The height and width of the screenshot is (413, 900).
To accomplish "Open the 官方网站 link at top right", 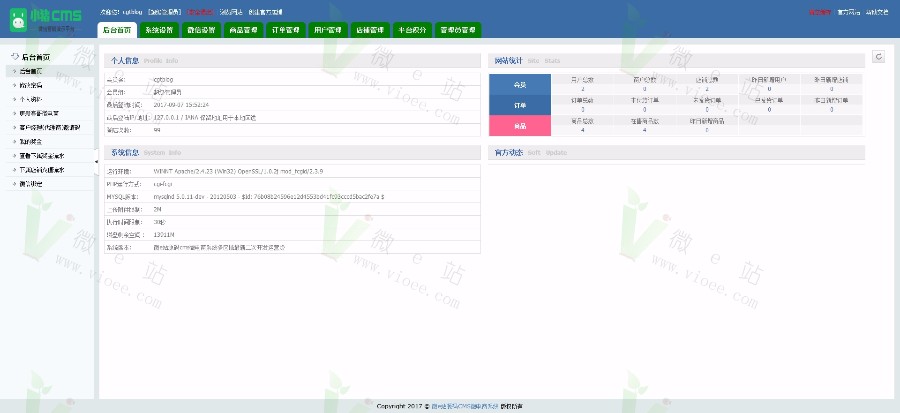I will click(848, 11).
